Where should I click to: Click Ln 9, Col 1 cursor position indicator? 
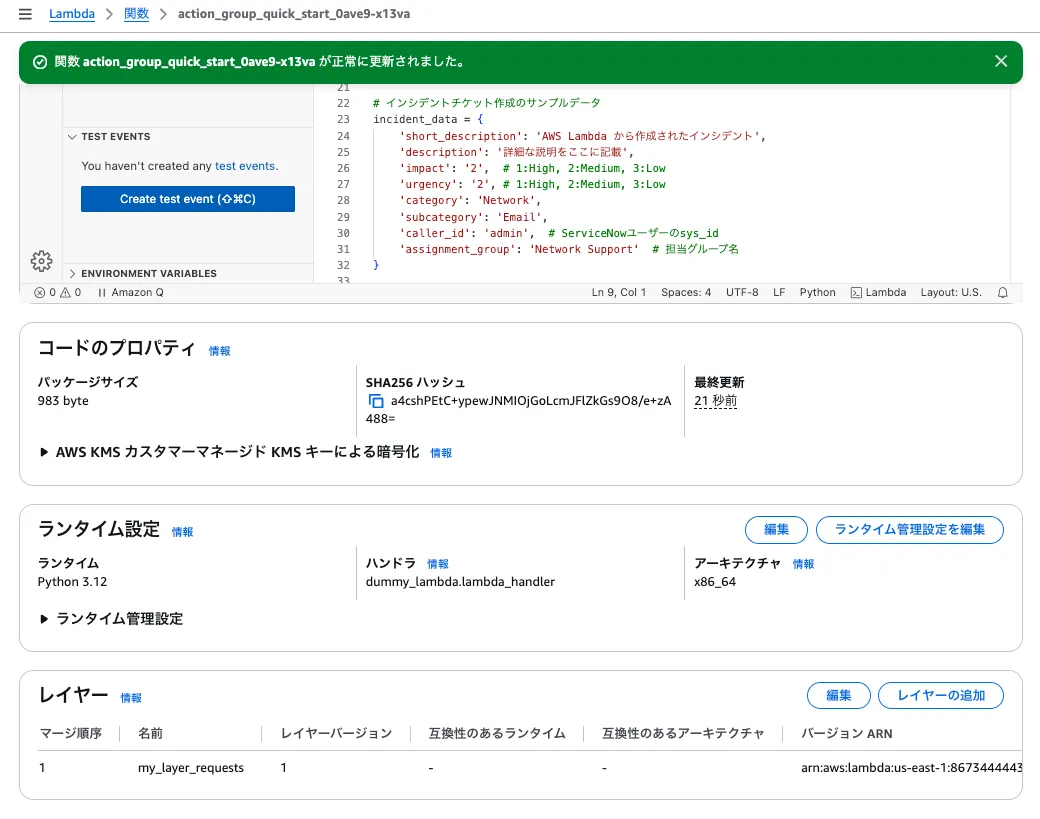(619, 292)
